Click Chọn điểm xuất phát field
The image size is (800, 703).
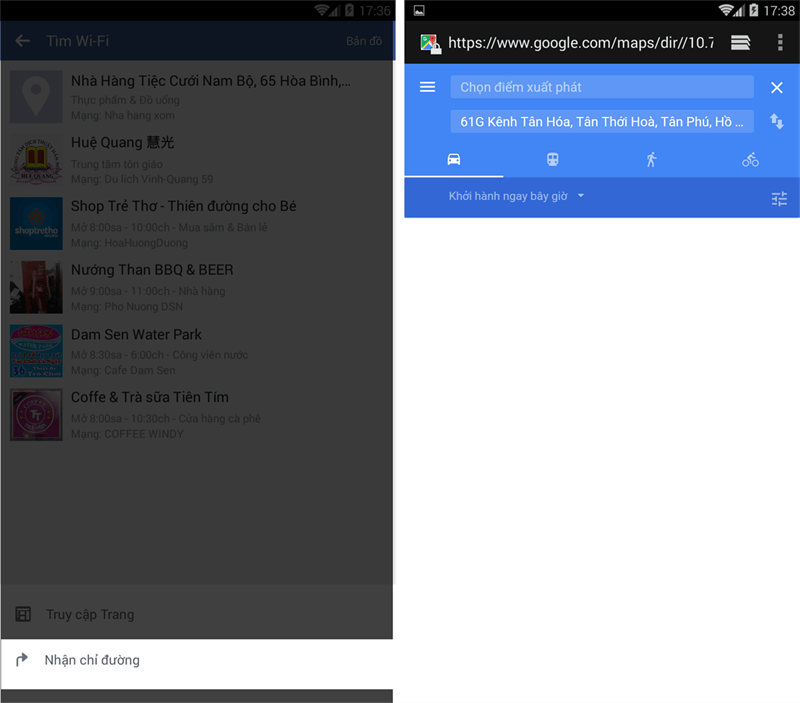(602, 87)
